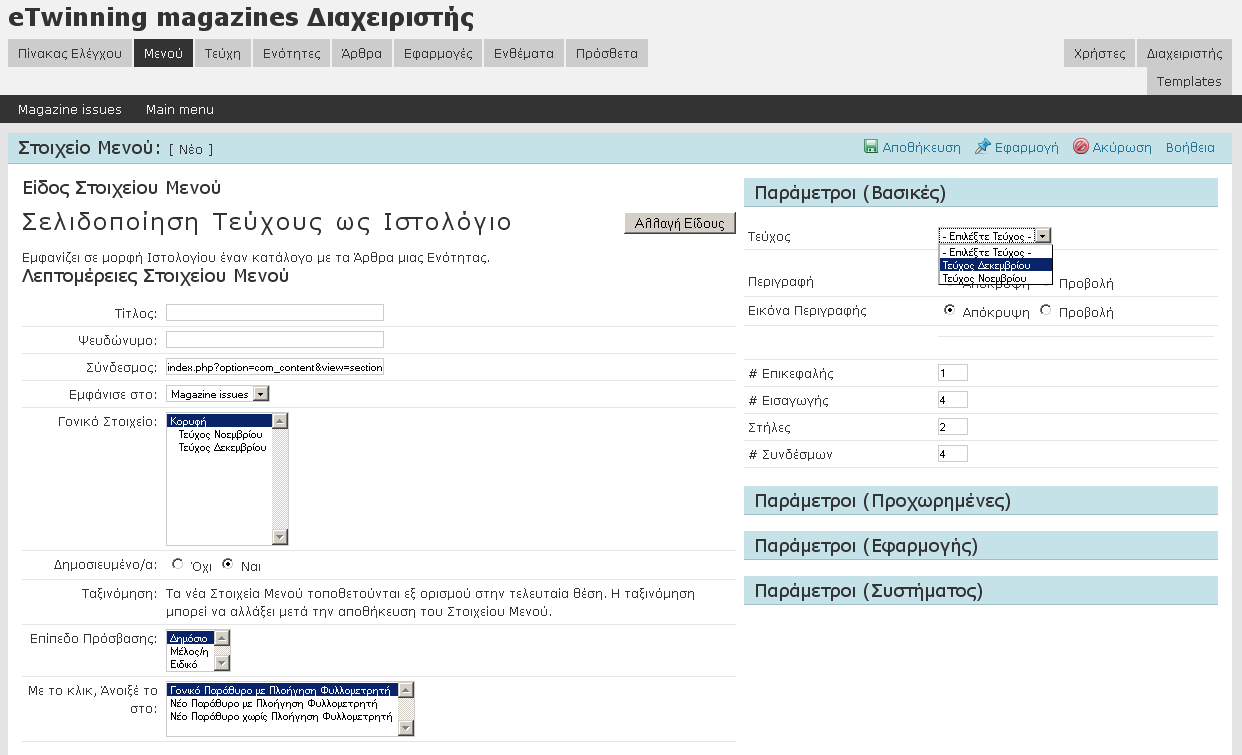Click the # Επικεφαλής number field

(953, 373)
